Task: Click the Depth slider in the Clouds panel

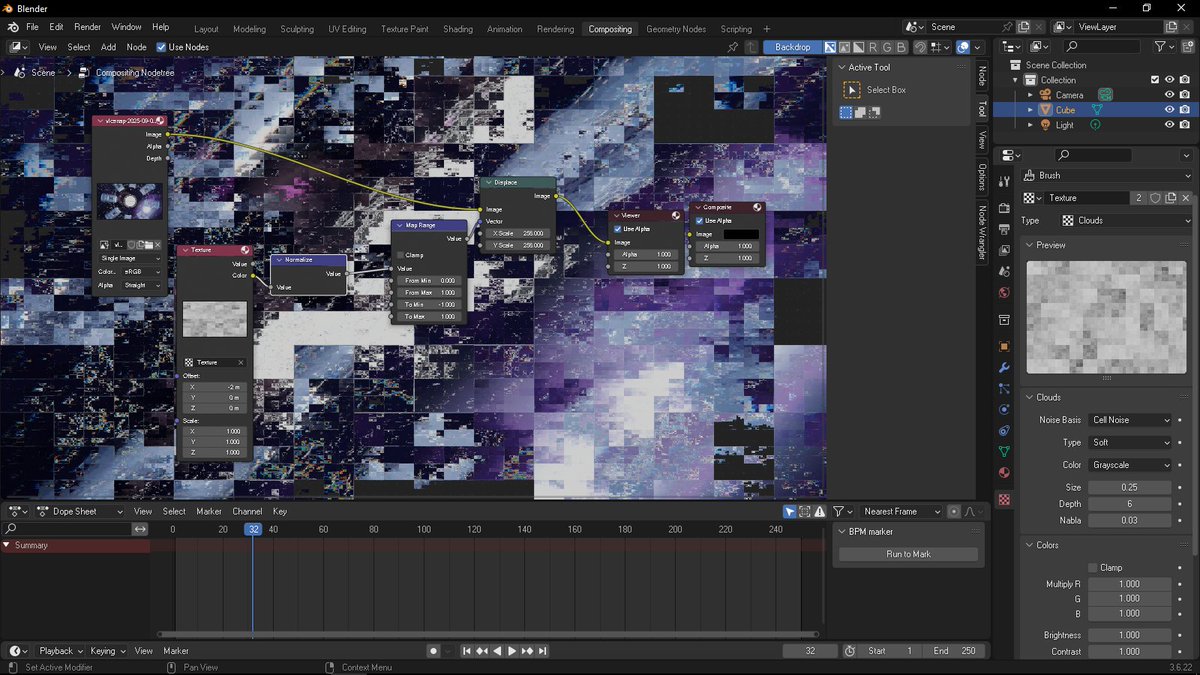Action: click(1130, 503)
